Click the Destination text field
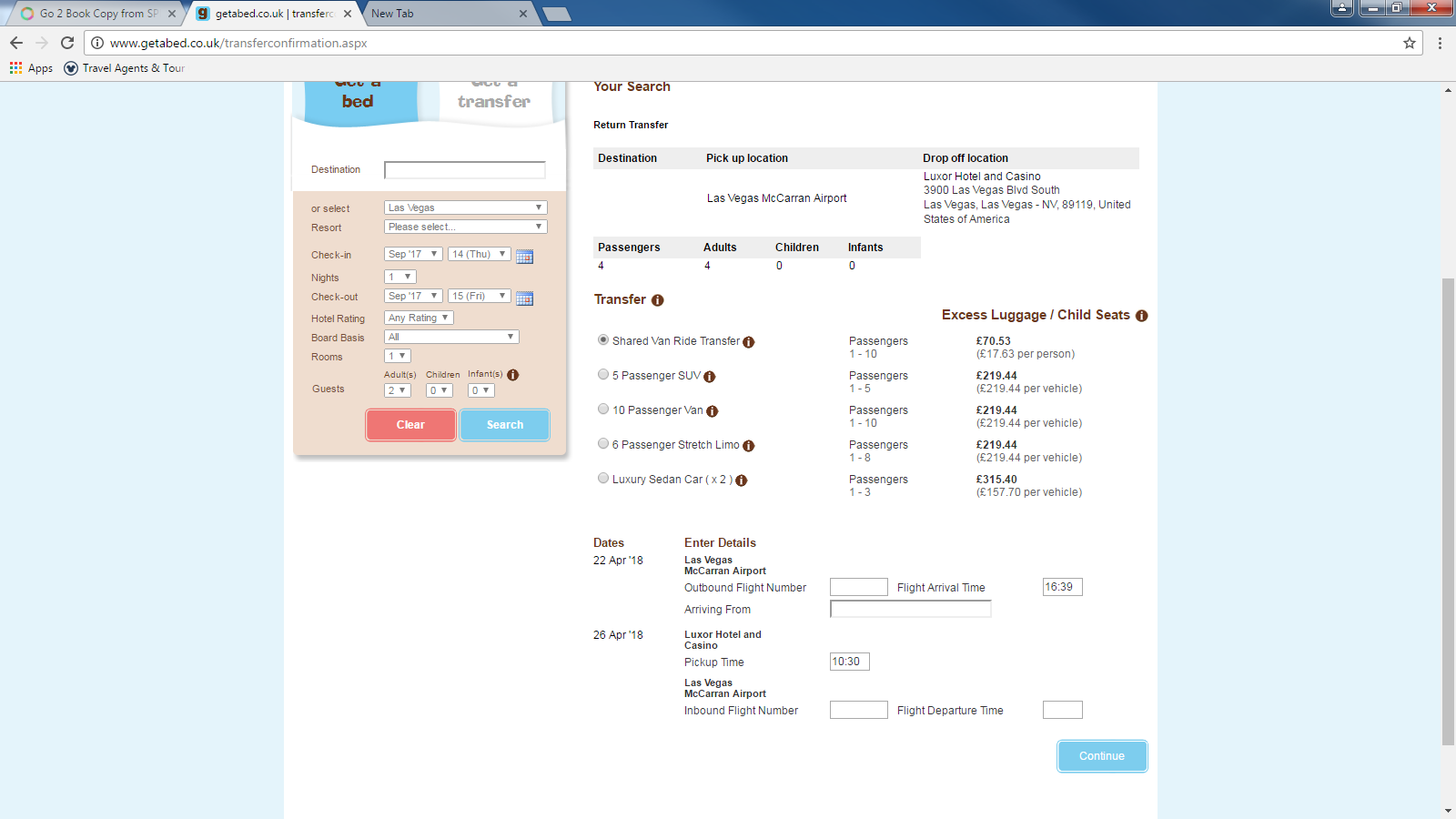1456x819 pixels. (x=465, y=170)
